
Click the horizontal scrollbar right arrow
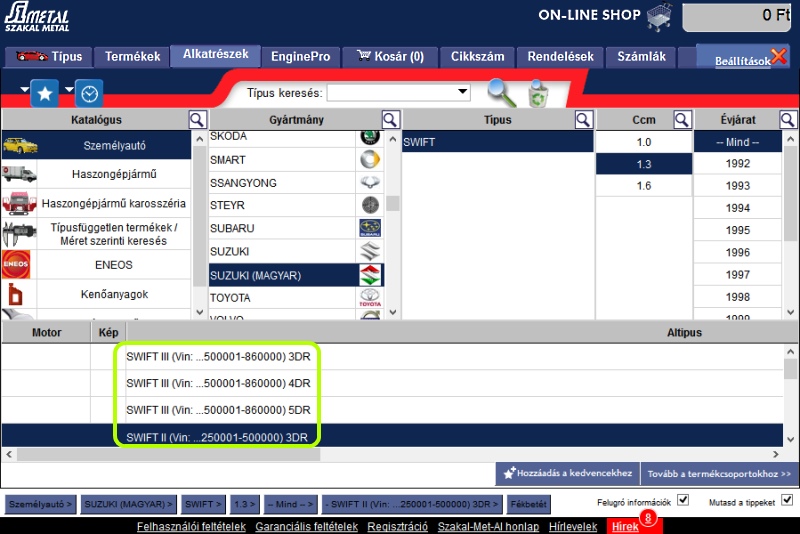coord(776,454)
